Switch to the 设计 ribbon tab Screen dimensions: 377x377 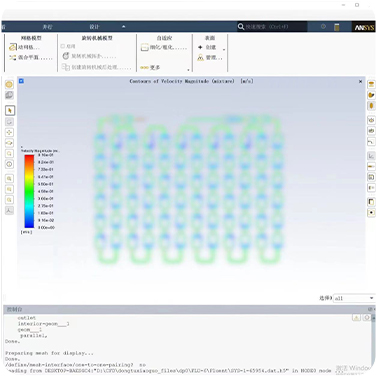[x=94, y=27]
